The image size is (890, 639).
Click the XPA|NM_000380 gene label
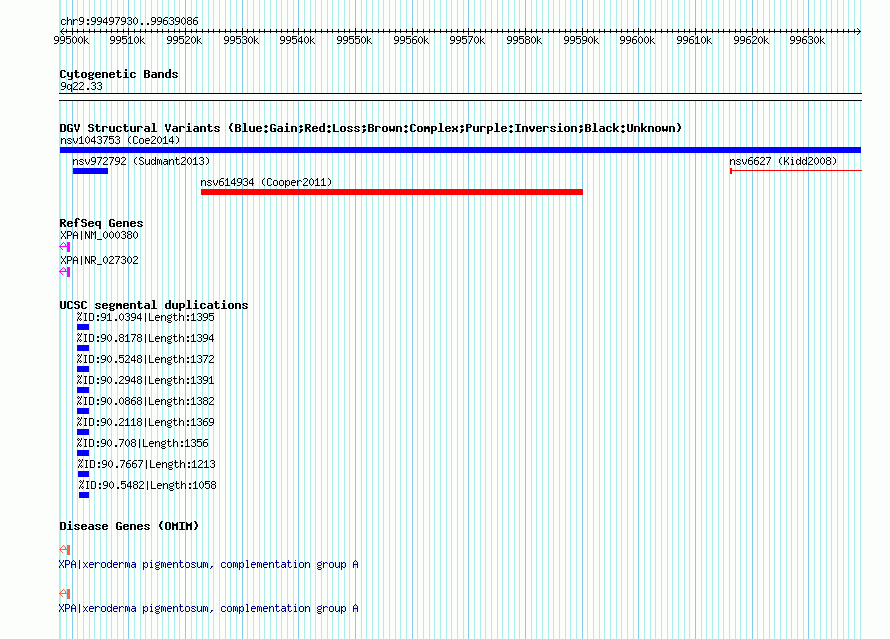click(x=99, y=235)
